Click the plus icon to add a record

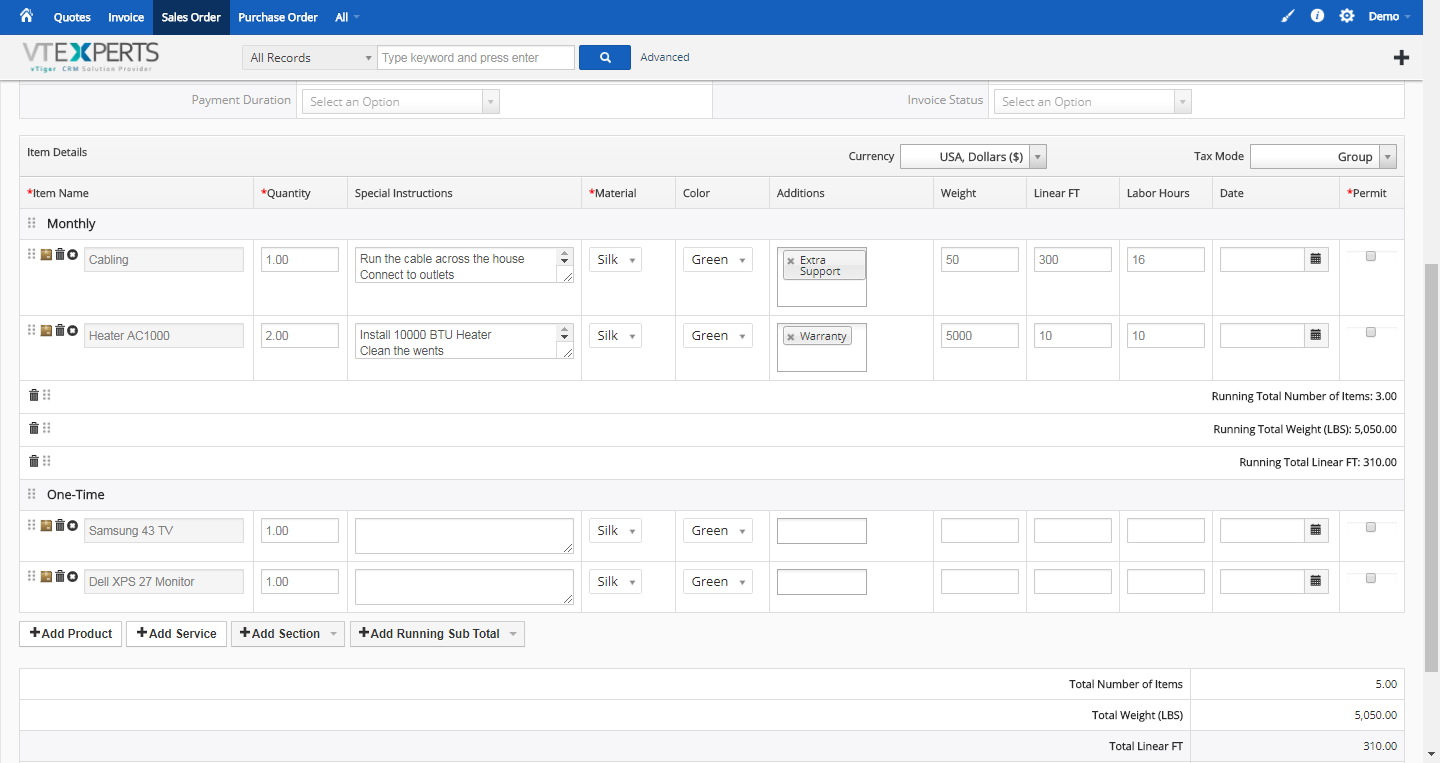[1401, 57]
